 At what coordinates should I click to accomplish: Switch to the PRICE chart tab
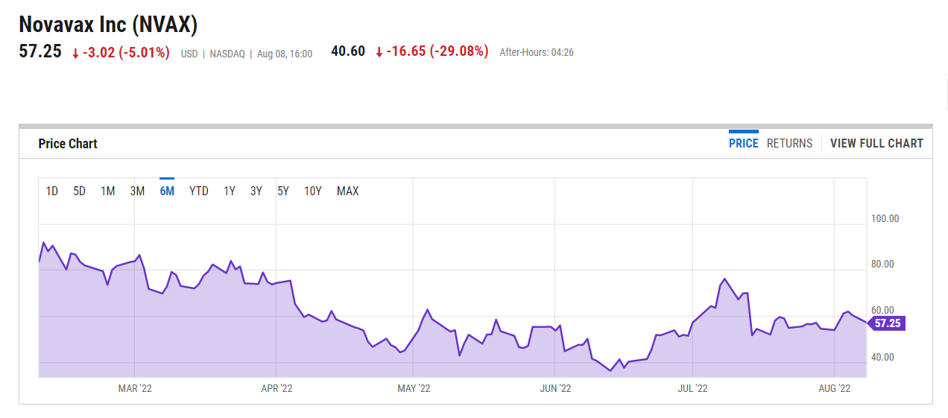tap(744, 143)
